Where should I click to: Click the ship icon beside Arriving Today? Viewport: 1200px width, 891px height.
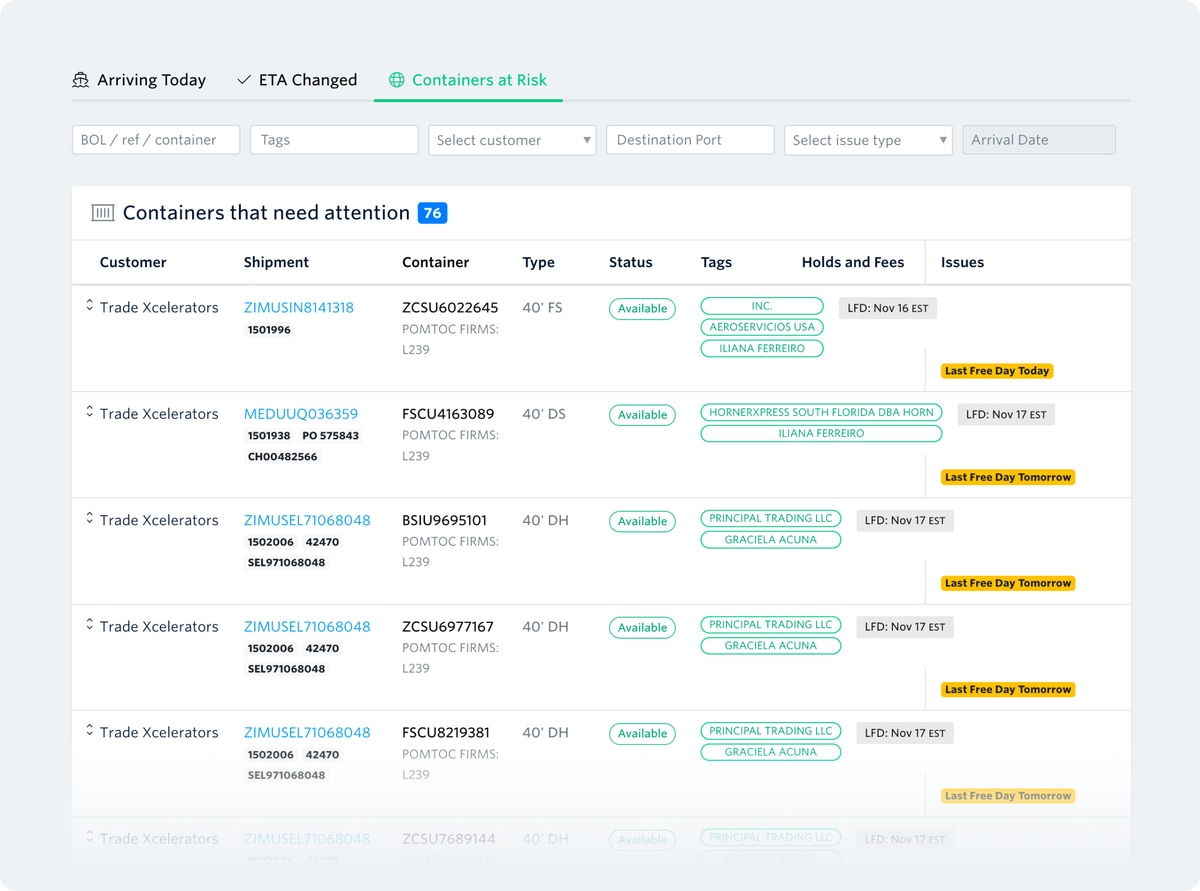(80, 79)
